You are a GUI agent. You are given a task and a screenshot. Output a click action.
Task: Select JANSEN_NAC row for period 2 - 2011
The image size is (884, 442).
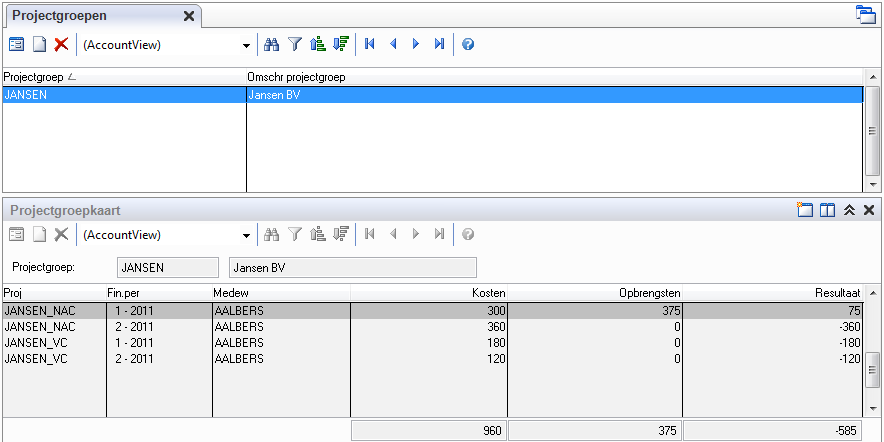(433, 327)
